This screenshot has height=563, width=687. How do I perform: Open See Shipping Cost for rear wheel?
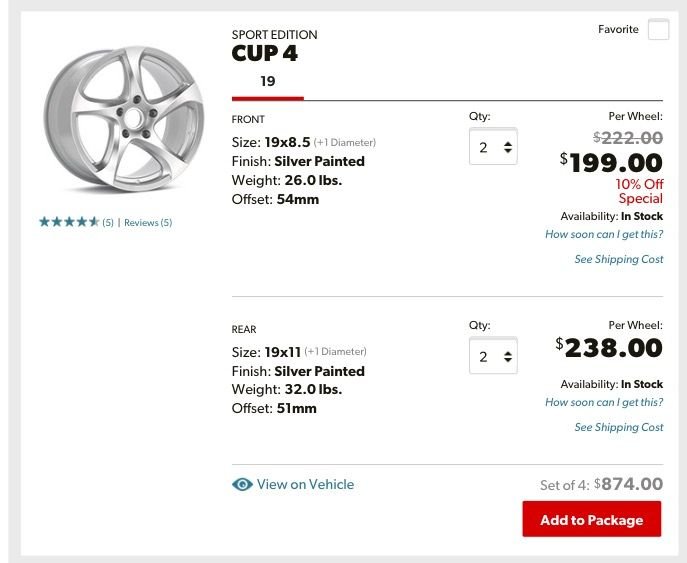(x=618, y=427)
